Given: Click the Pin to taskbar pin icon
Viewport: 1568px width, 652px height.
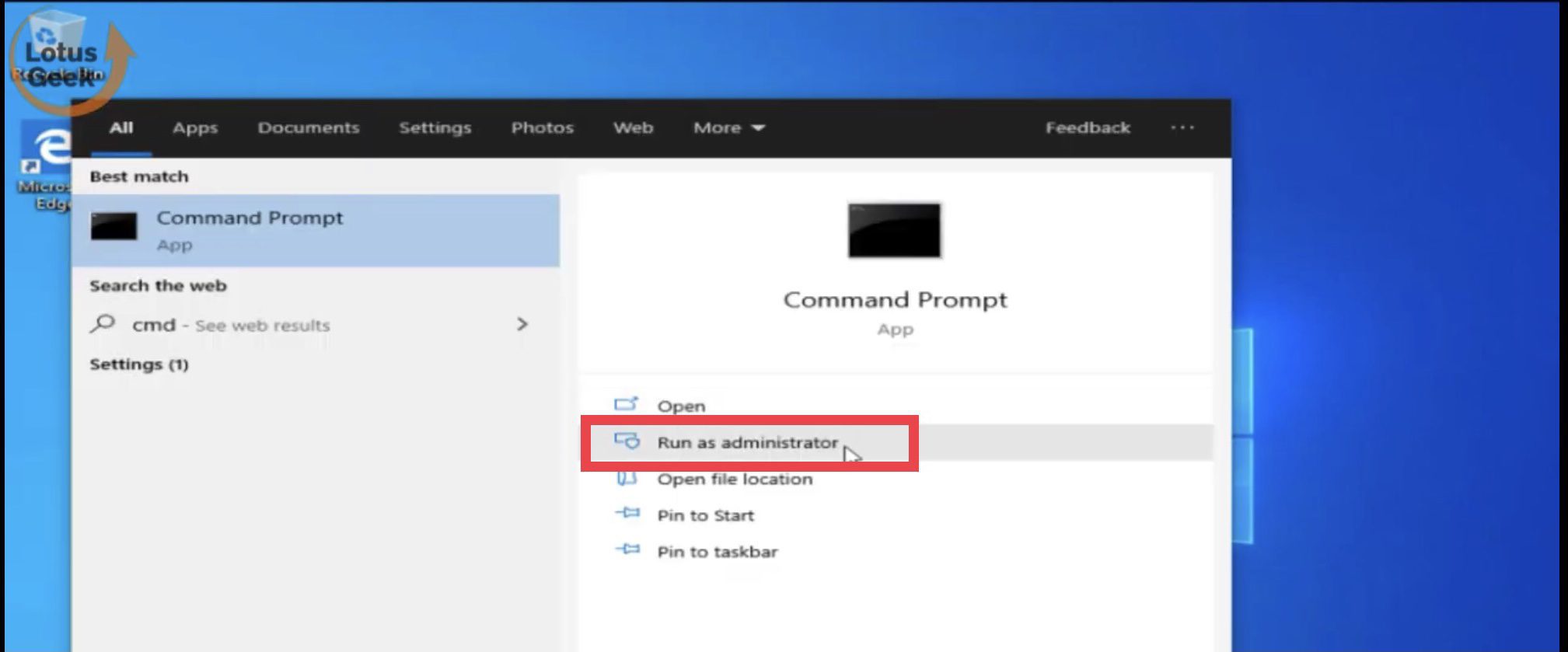Looking at the screenshot, I should [x=627, y=549].
